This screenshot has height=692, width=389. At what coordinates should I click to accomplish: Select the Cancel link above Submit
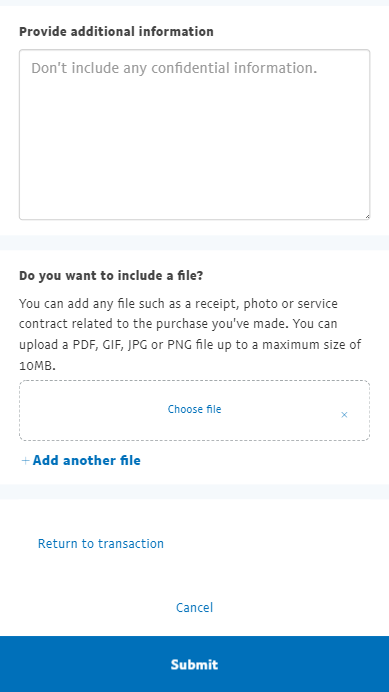pos(194,608)
